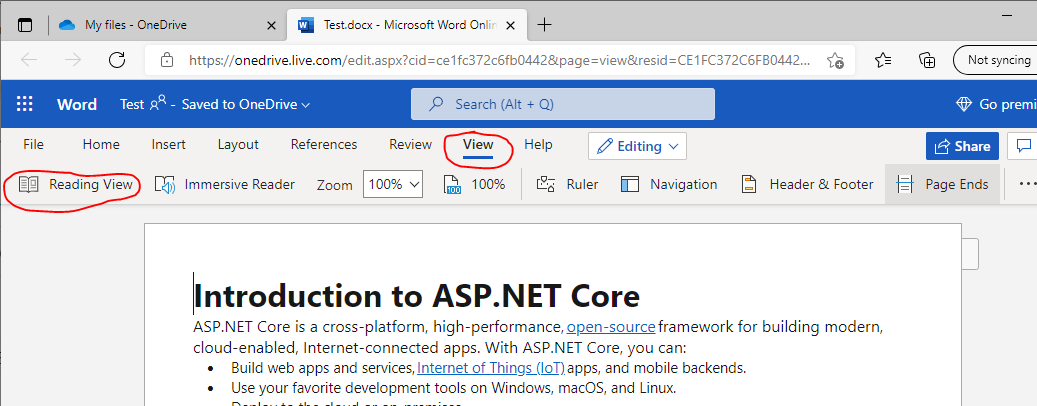
Task: Open the Zoom percentage dropdown
Action: point(393,184)
